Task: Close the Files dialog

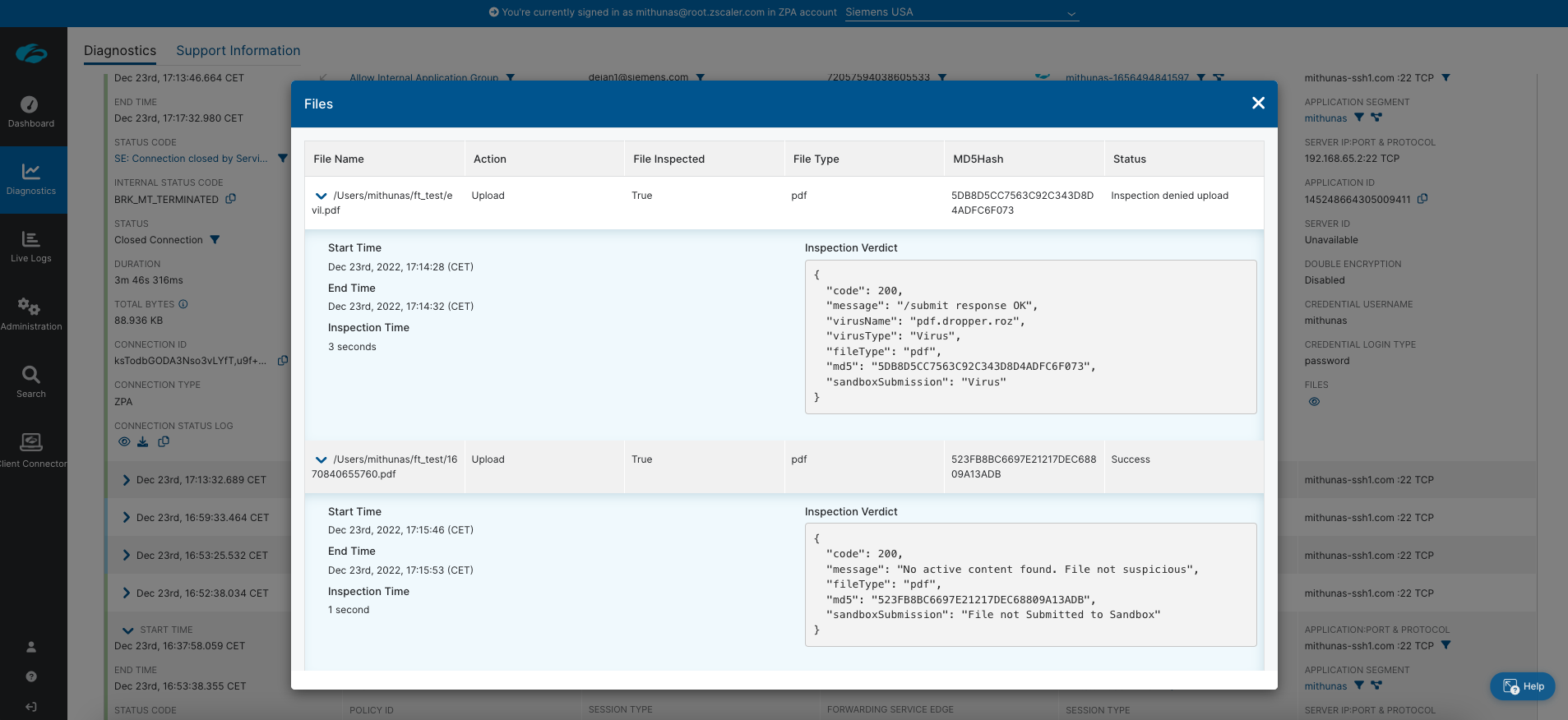Action: (1257, 104)
